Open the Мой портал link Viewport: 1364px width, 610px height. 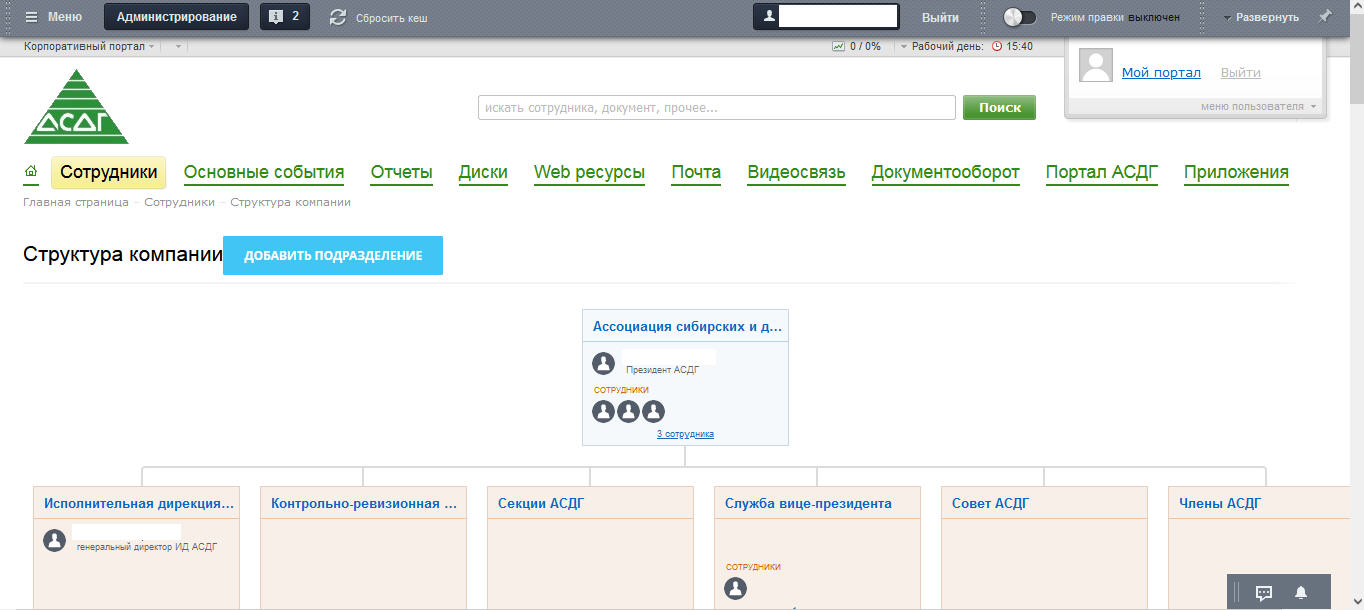[1161, 73]
